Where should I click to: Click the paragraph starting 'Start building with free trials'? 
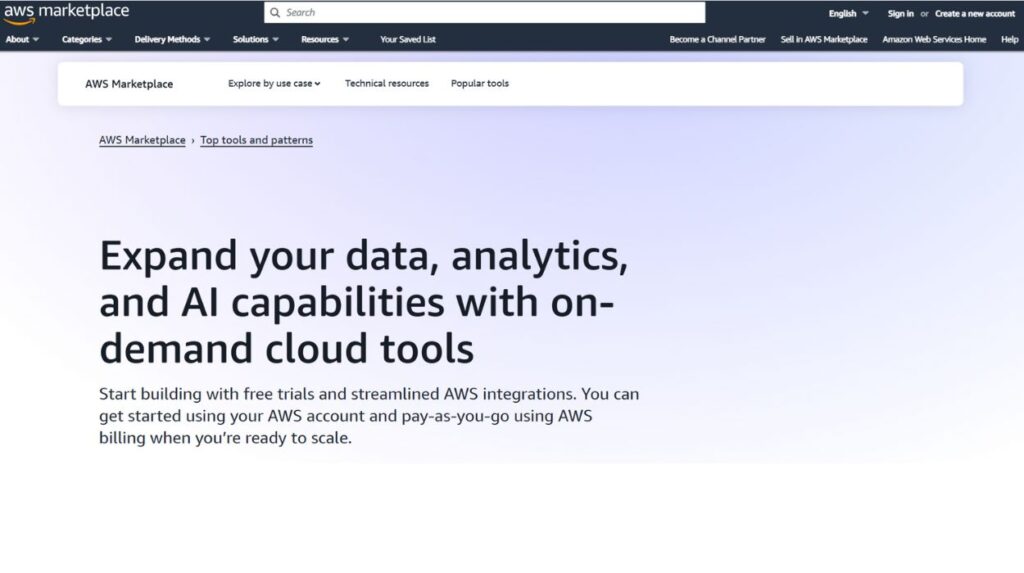pos(369,416)
